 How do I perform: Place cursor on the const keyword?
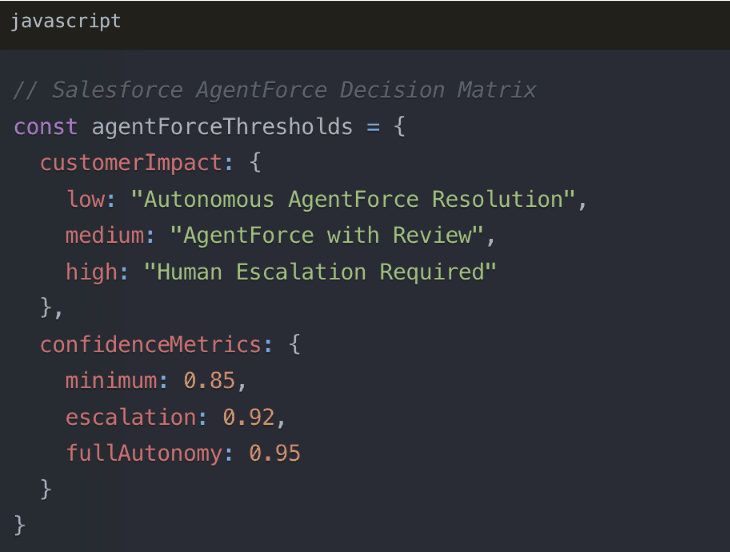46,127
